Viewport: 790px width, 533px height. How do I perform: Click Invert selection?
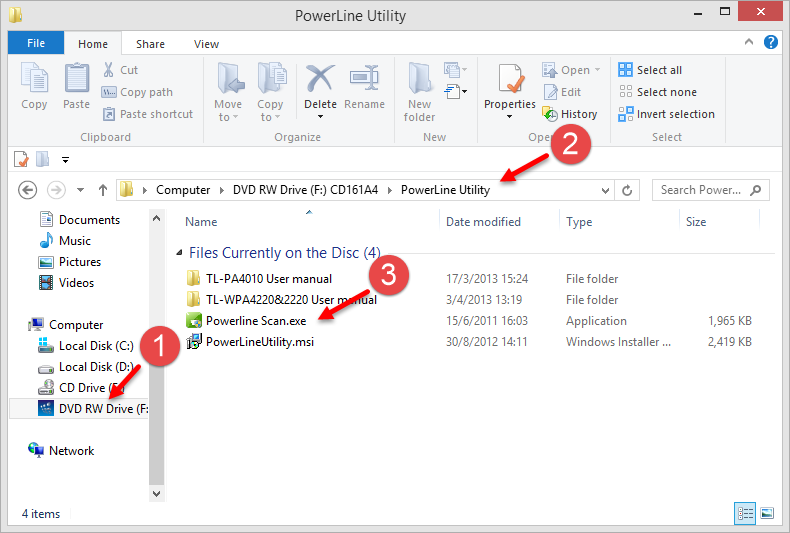[x=667, y=114]
